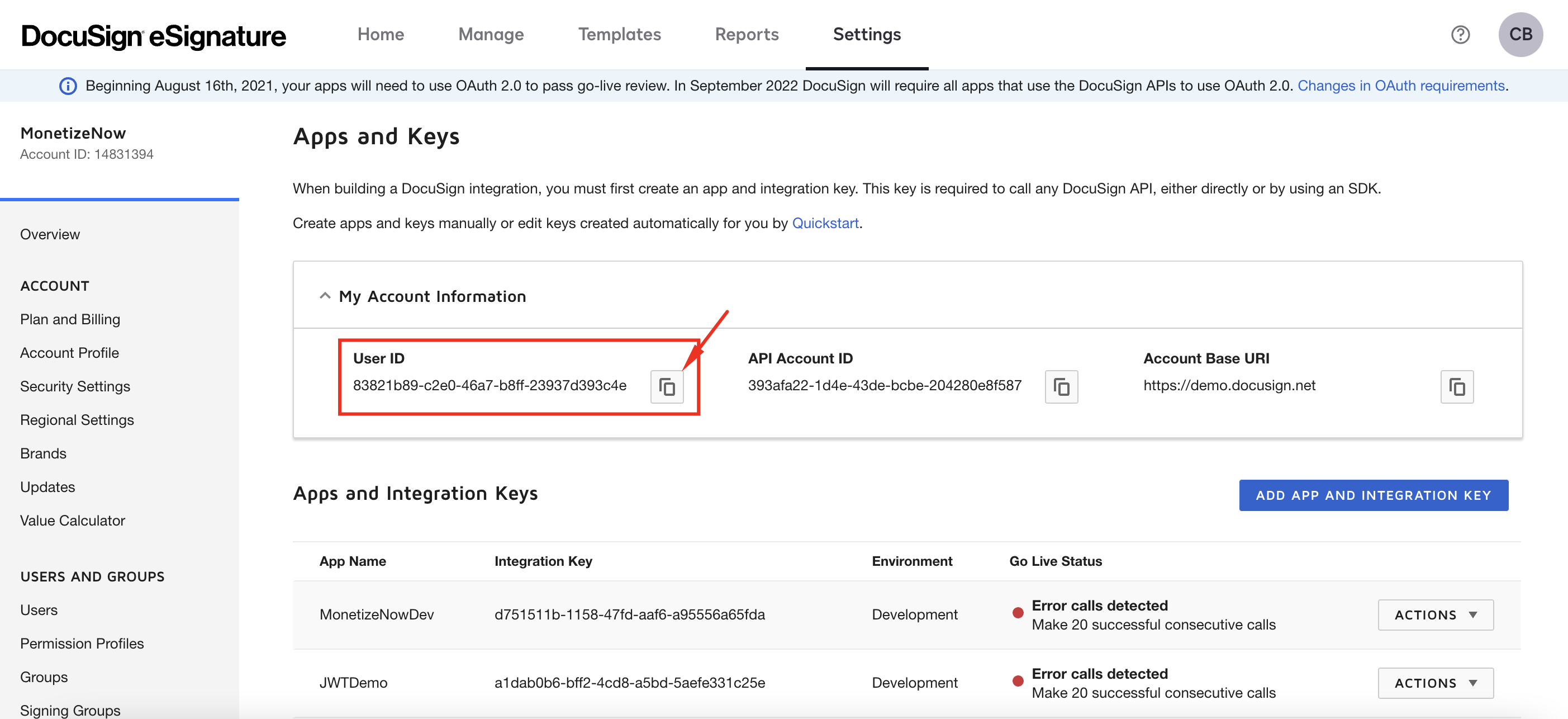This screenshot has height=719, width=1568.
Task: Switch to the Templates tab
Action: click(x=619, y=35)
